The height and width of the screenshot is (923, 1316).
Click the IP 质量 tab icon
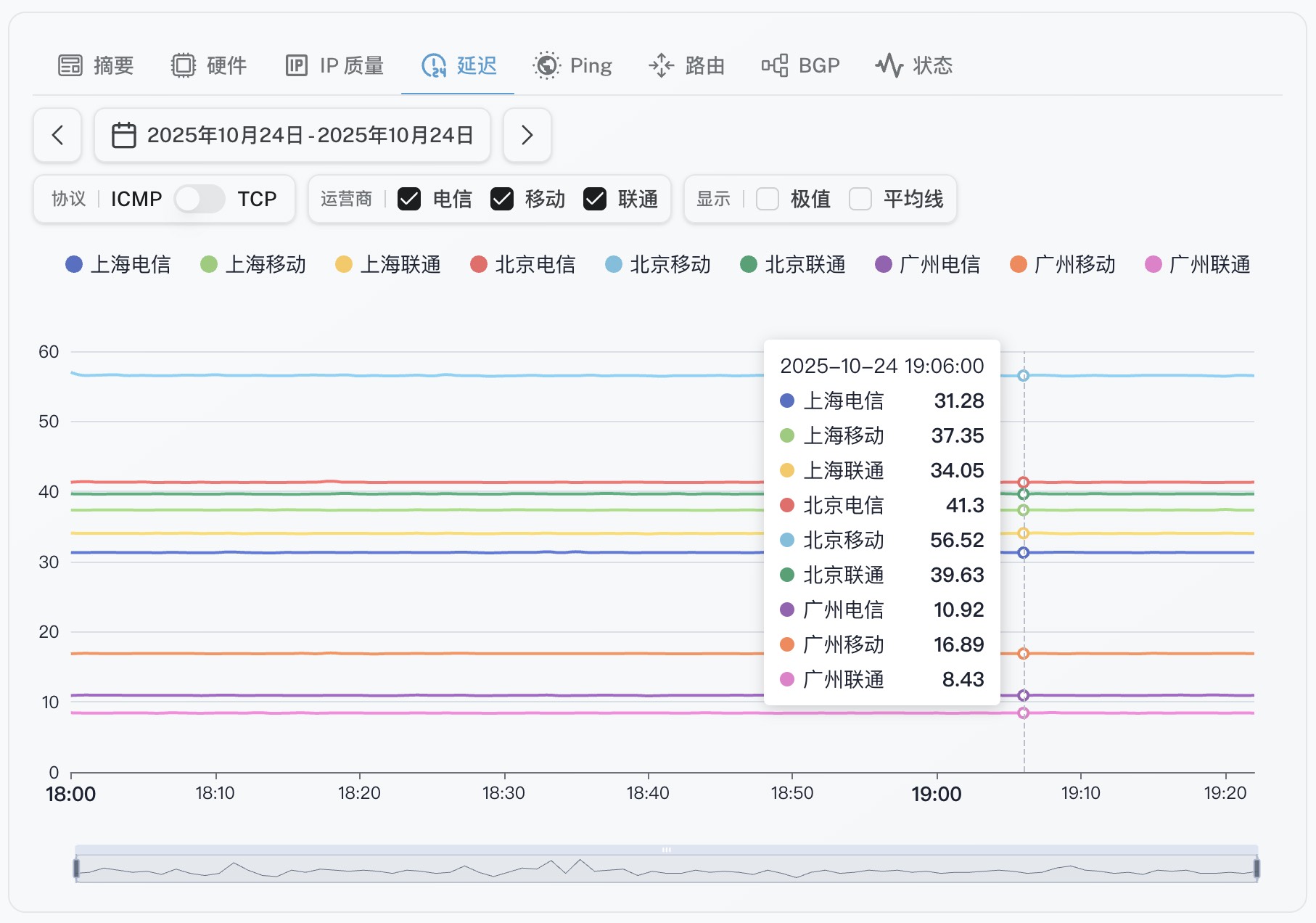click(296, 65)
